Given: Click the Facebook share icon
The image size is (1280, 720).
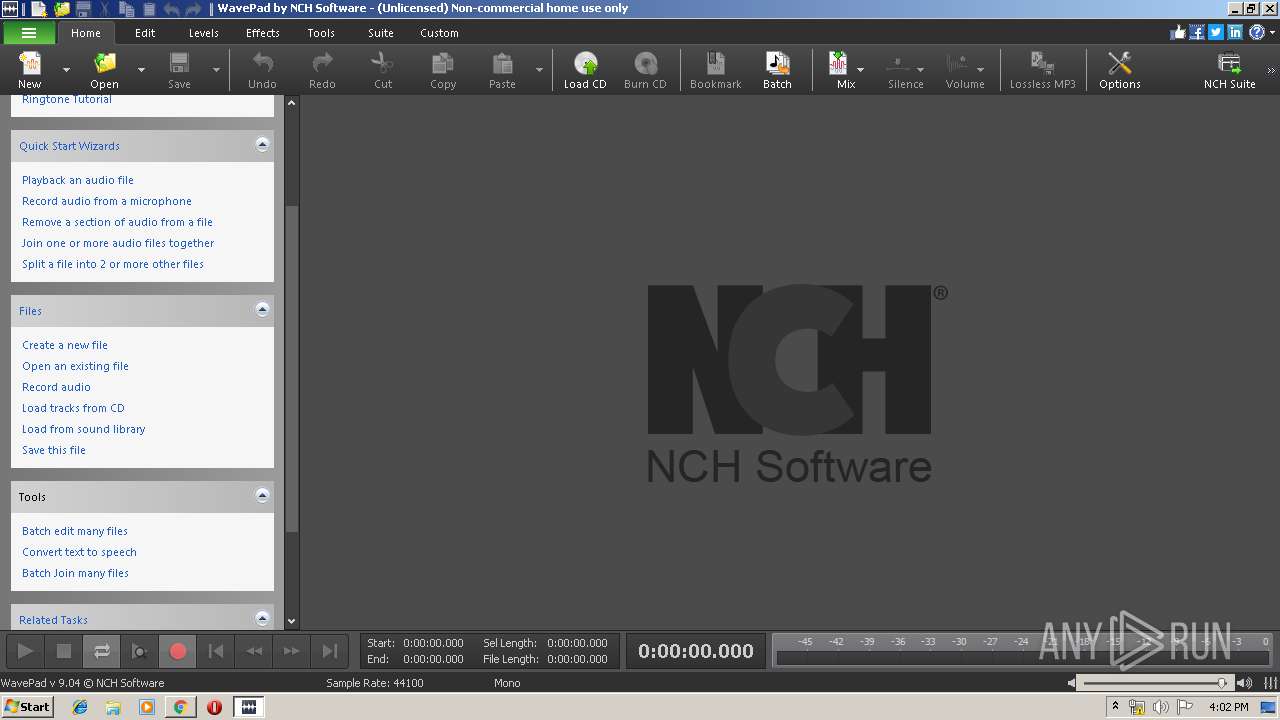Looking at the screenshot, I should coord(1197,32).
